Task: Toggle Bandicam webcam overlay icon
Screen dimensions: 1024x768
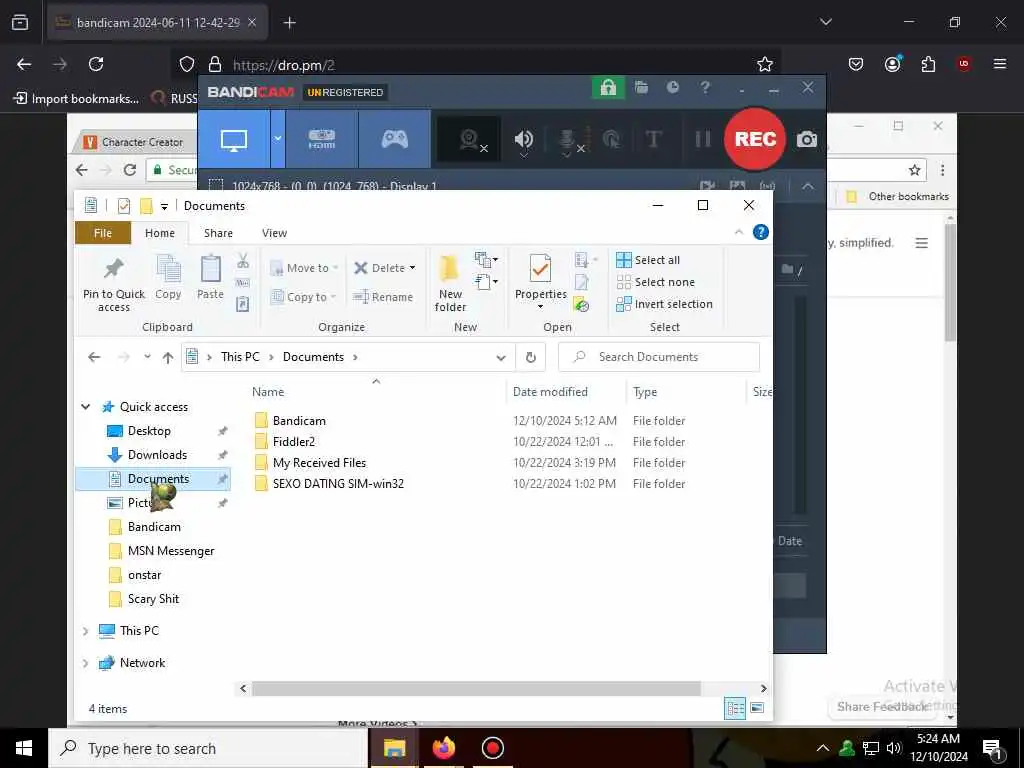Action: click(x=470, y=139)
